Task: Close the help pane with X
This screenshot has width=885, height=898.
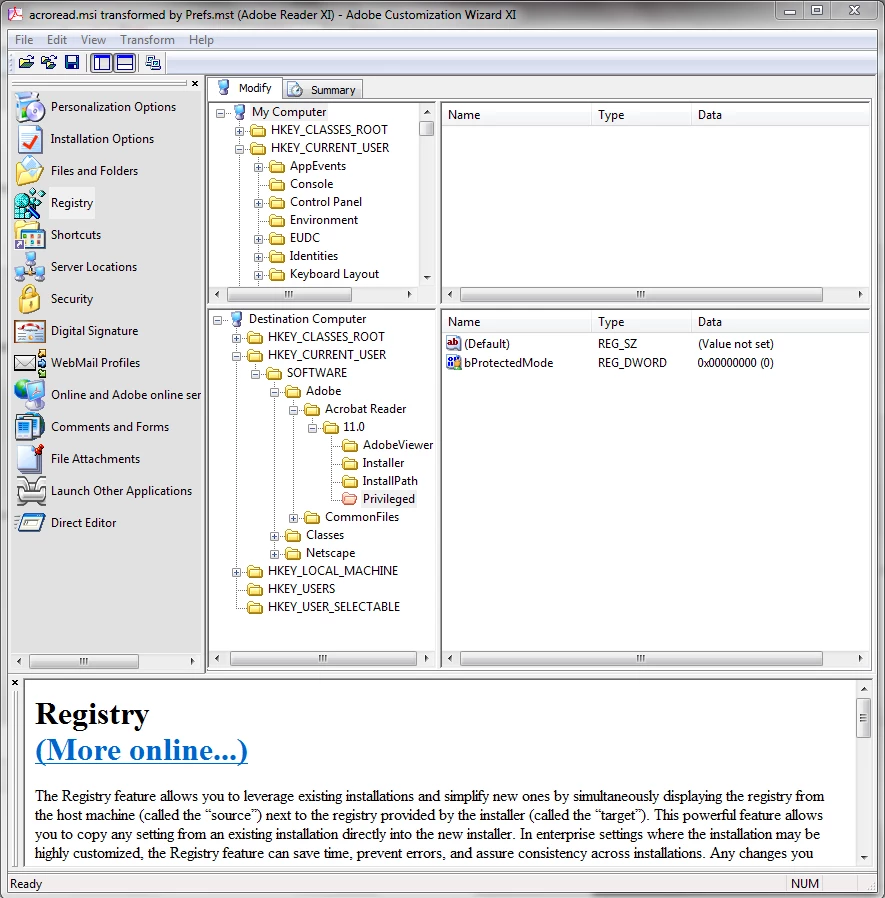Action: (15, 683)
